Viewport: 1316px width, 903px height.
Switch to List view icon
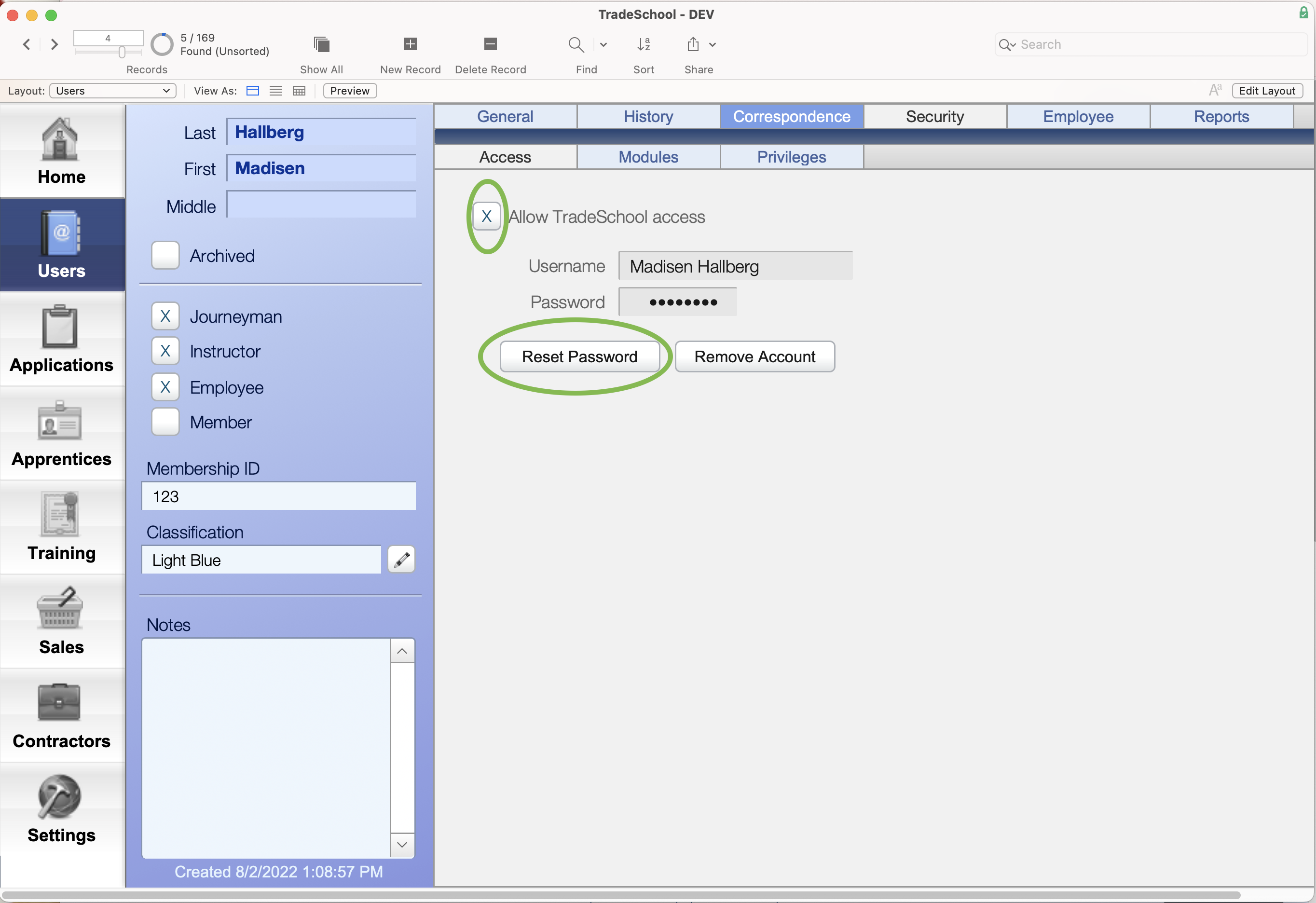point(276,91)
